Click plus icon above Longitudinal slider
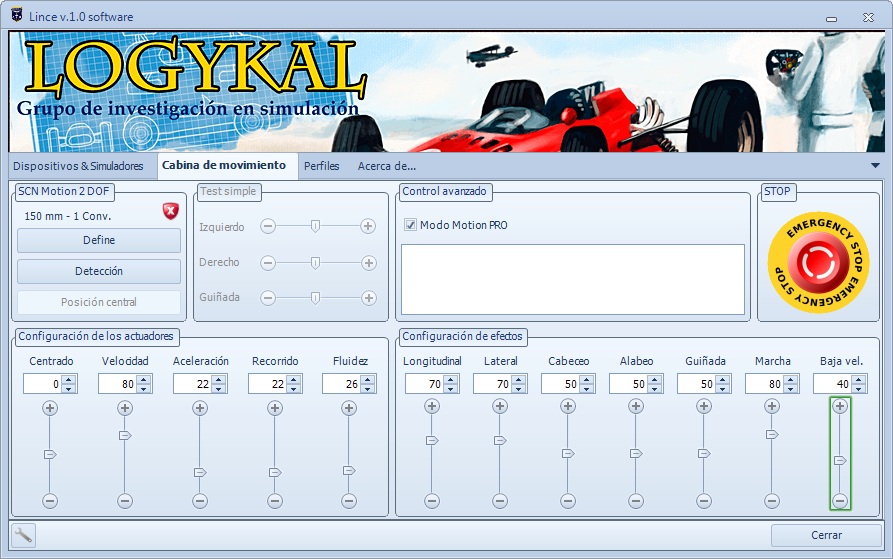Viewport: 893px width, 559px height. click(432, 406)
